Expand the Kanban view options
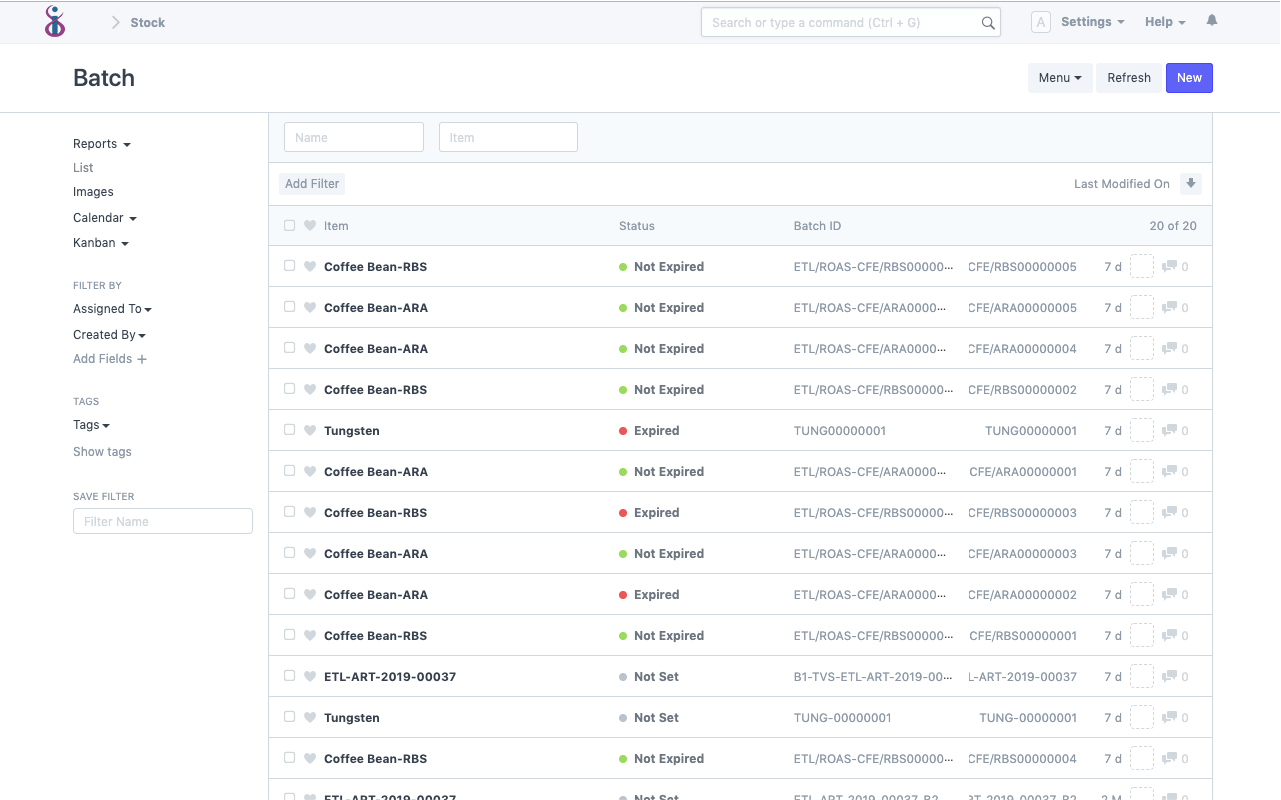1281x800 pixels. [x=100, y=242]
